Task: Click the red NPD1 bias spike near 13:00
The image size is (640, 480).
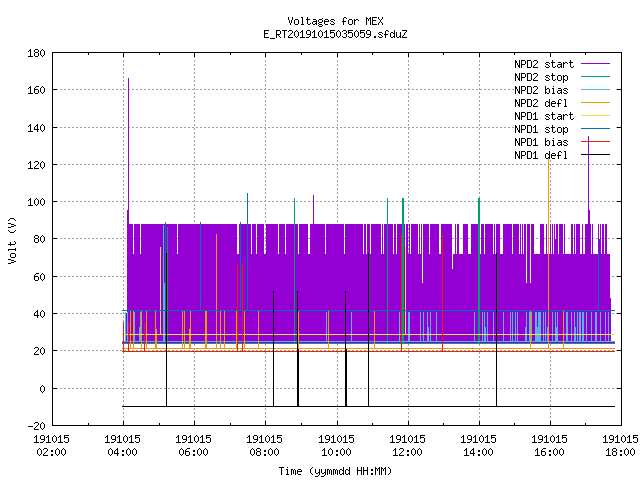Action: click(442, 292)
